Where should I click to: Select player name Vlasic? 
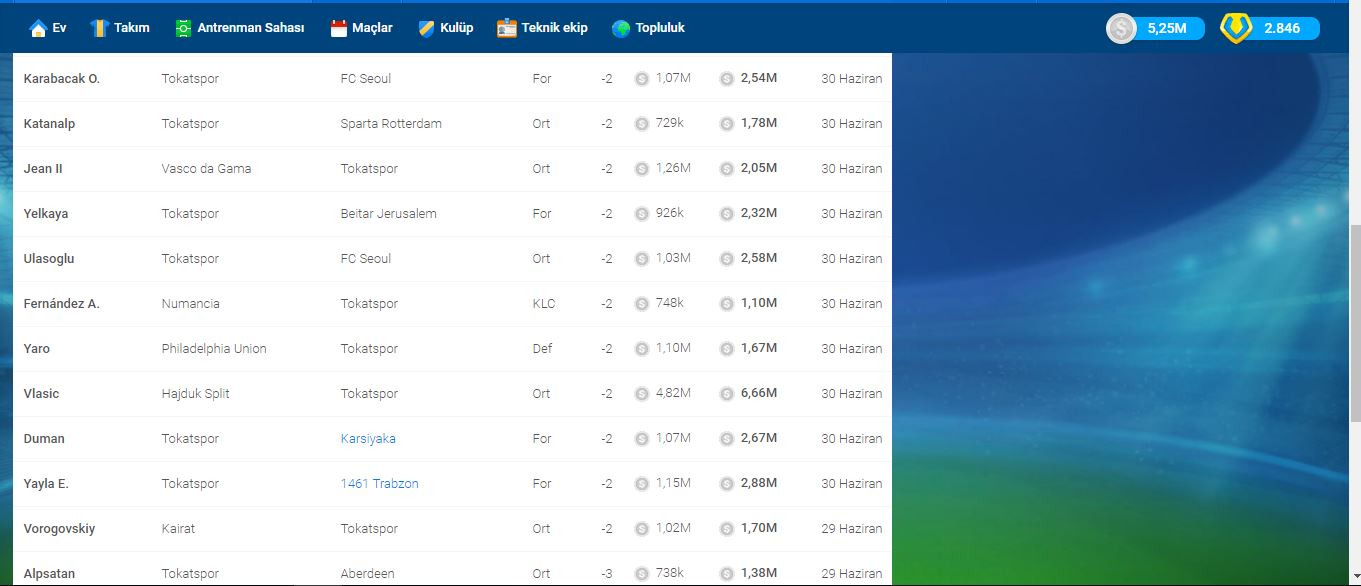41,393
